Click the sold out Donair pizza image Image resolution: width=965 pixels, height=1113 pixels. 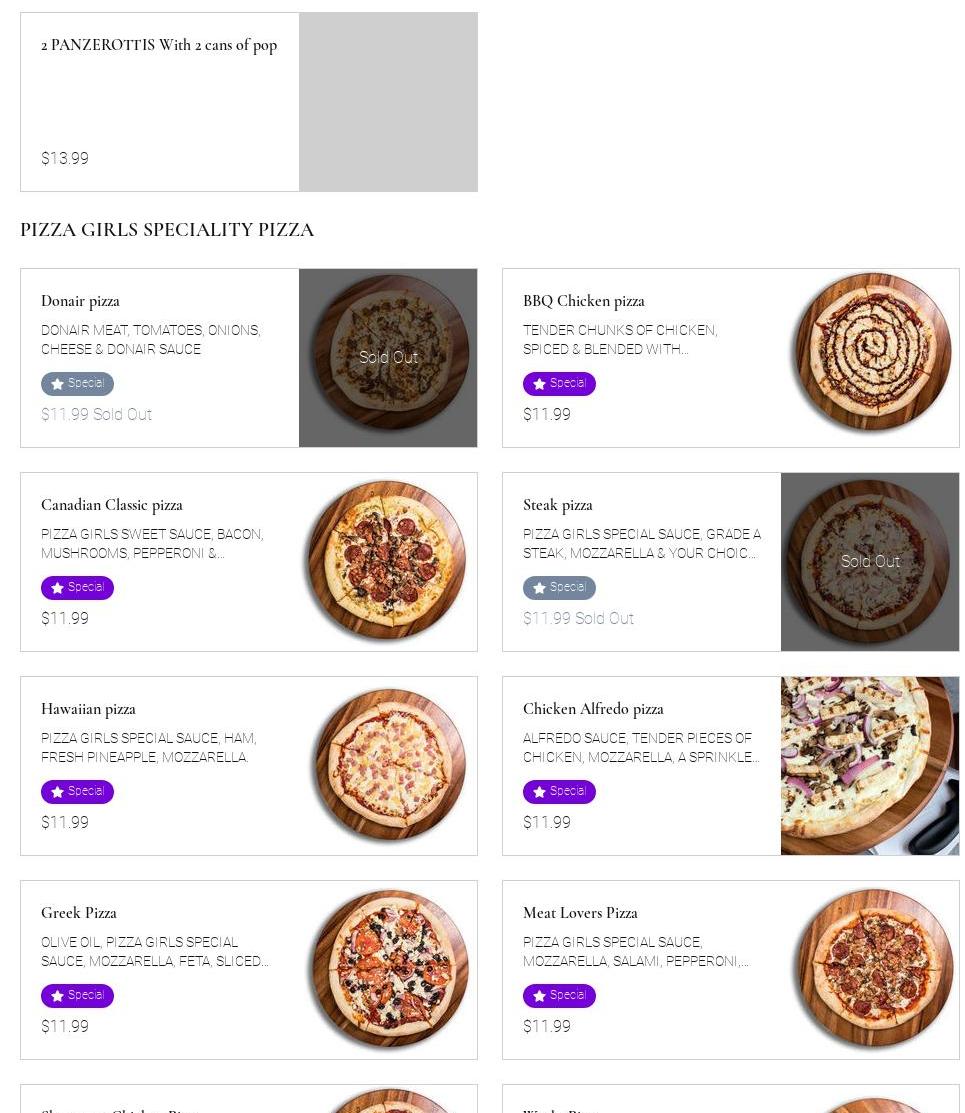[x=388, y=357]
